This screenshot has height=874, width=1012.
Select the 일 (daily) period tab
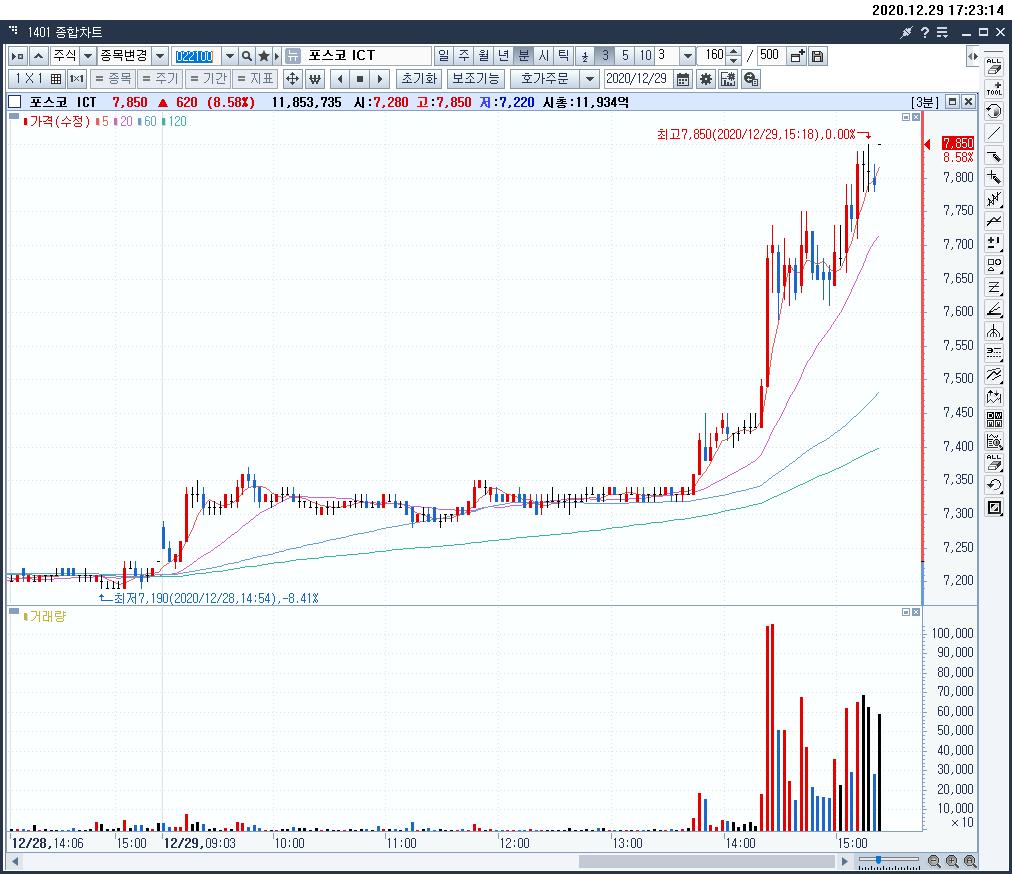[x=443, y=56]
